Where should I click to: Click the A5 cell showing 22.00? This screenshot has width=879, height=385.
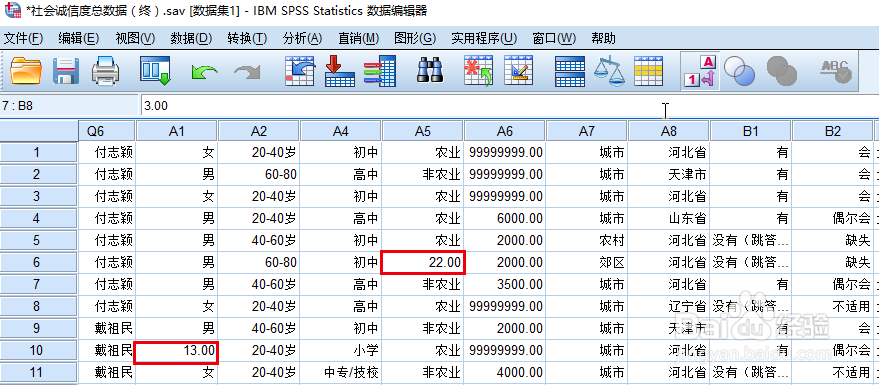click(423, 262)
